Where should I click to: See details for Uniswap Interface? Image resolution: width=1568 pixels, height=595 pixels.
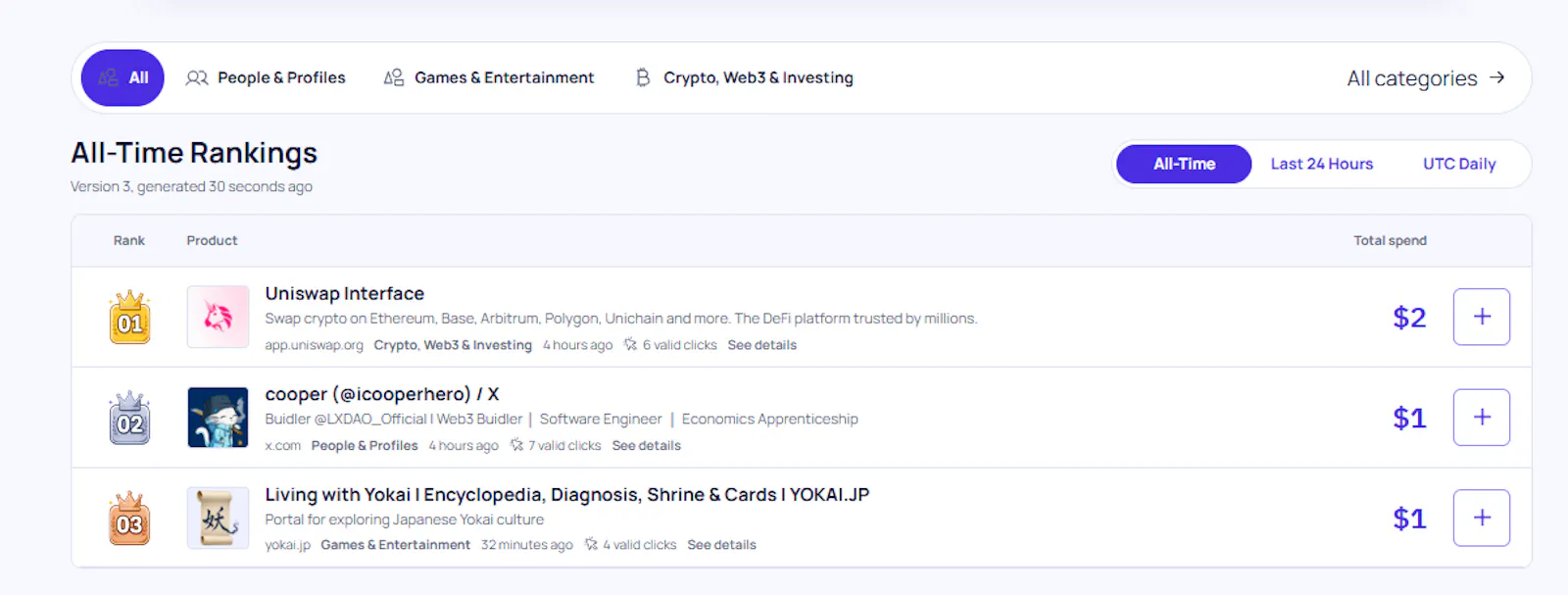(x=761, y=345)
